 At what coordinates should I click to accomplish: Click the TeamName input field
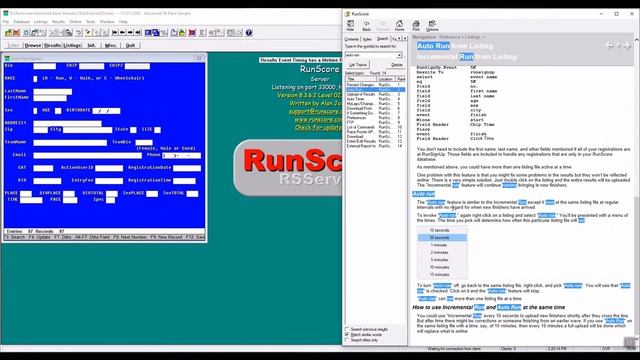point(70,142)
